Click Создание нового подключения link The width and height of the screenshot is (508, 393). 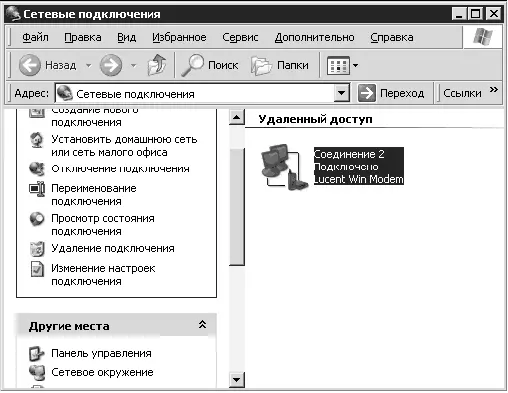coord(95,117)
